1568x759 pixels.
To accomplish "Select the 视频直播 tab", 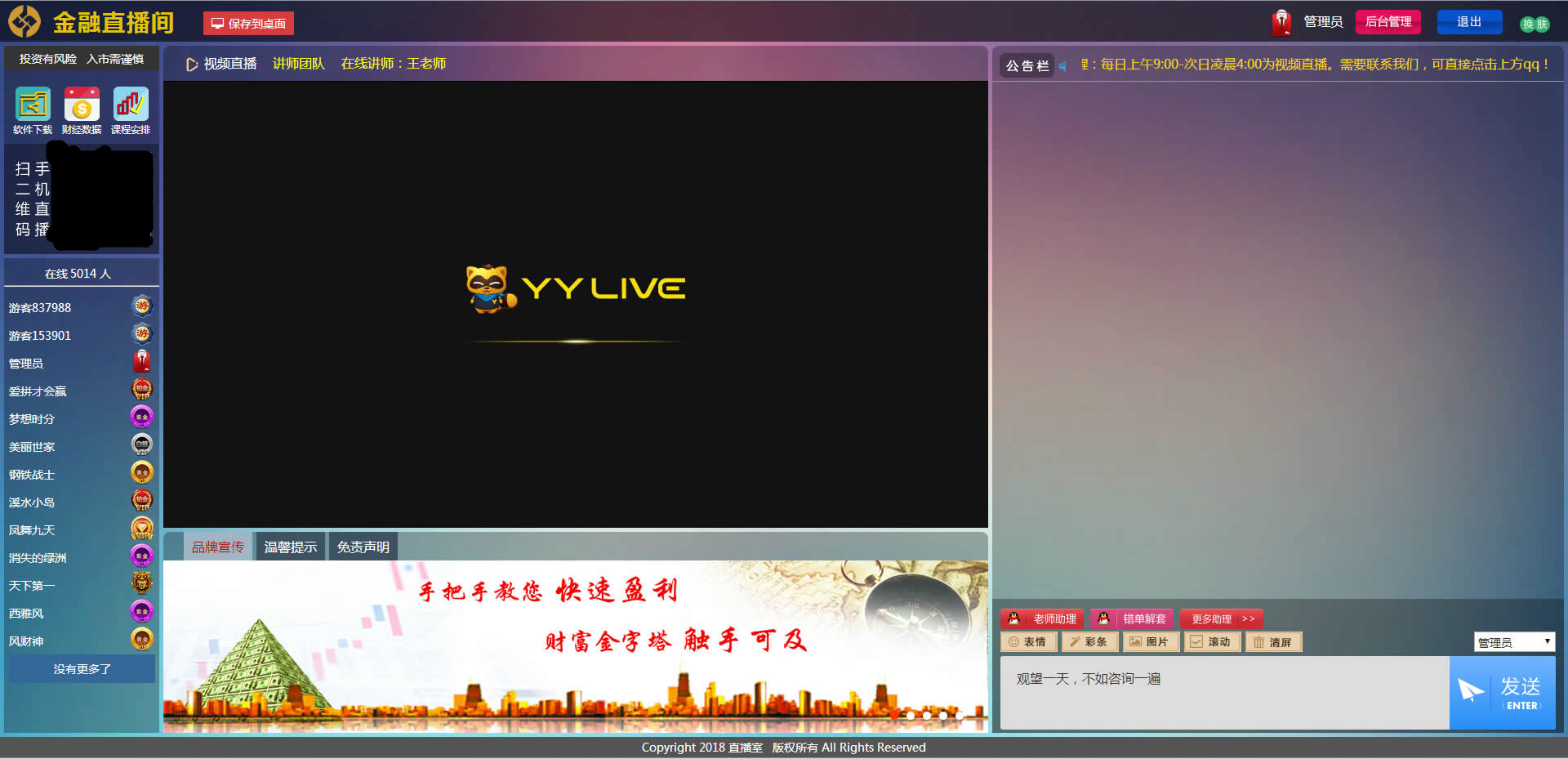I will click(x=222, y=64).
